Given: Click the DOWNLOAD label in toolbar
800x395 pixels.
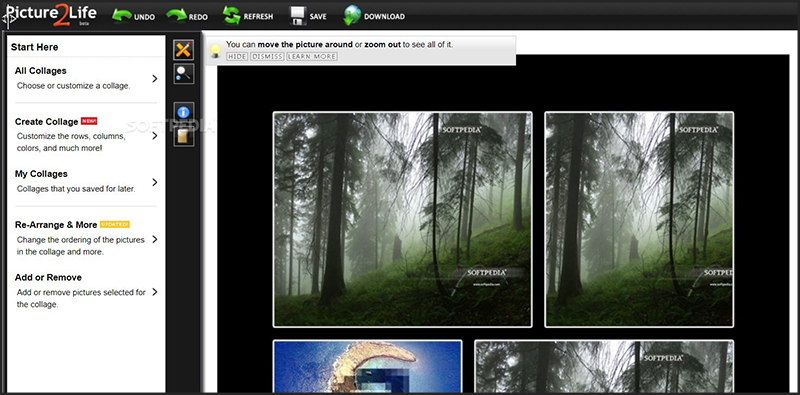Looking at the screenshot, I should click(x=384, y=16).
